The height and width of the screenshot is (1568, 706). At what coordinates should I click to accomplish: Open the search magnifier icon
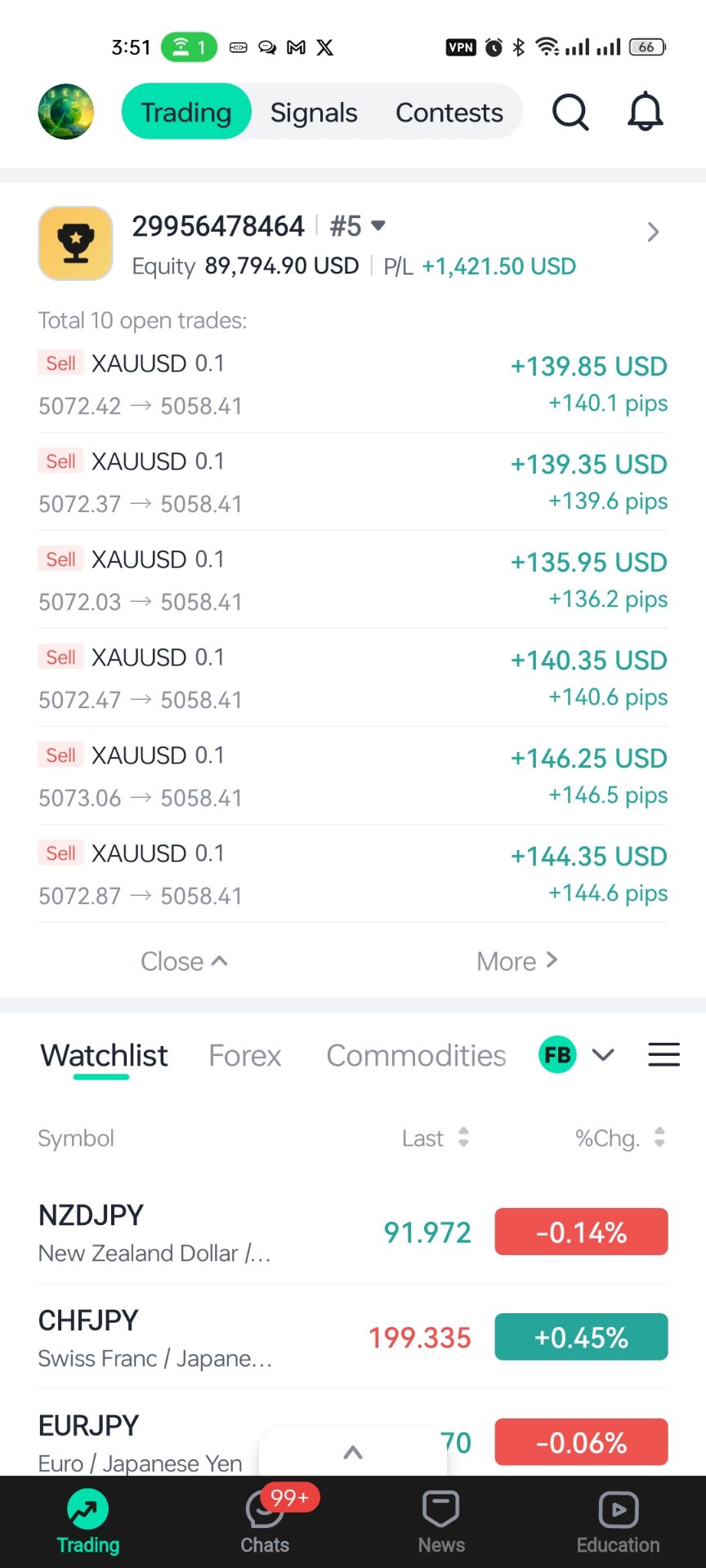[570, 112]
